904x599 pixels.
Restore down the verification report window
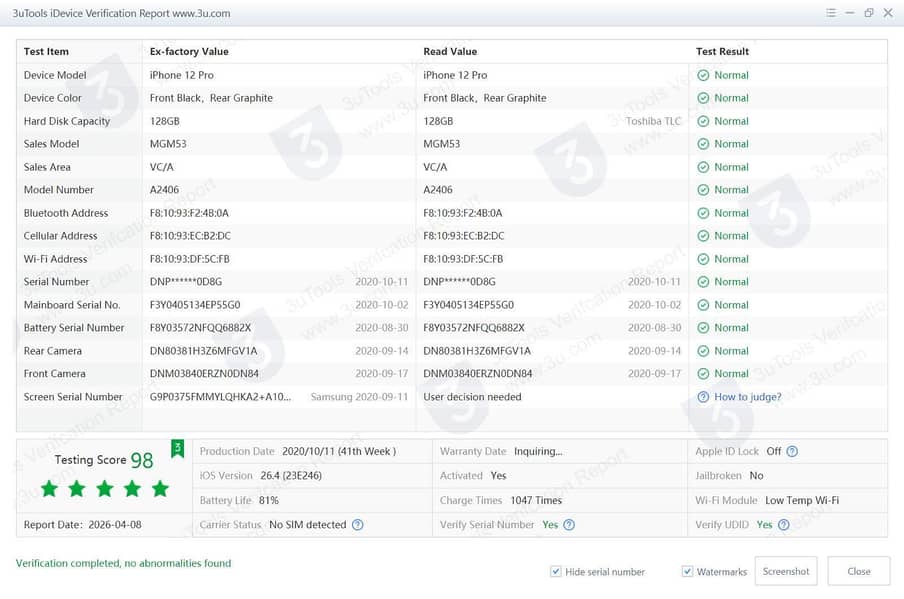coord(869,13)
